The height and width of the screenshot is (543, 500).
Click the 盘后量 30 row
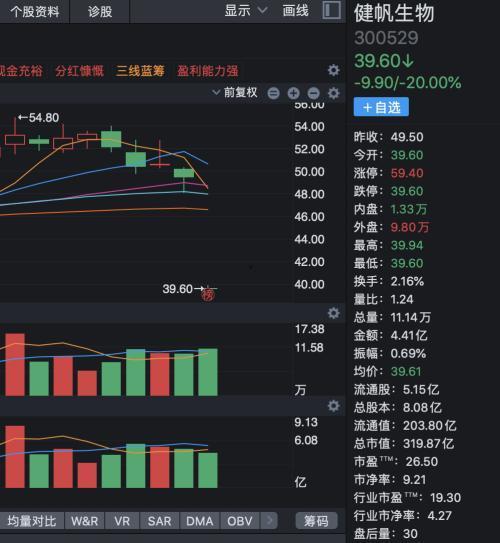tap(386, 534)
